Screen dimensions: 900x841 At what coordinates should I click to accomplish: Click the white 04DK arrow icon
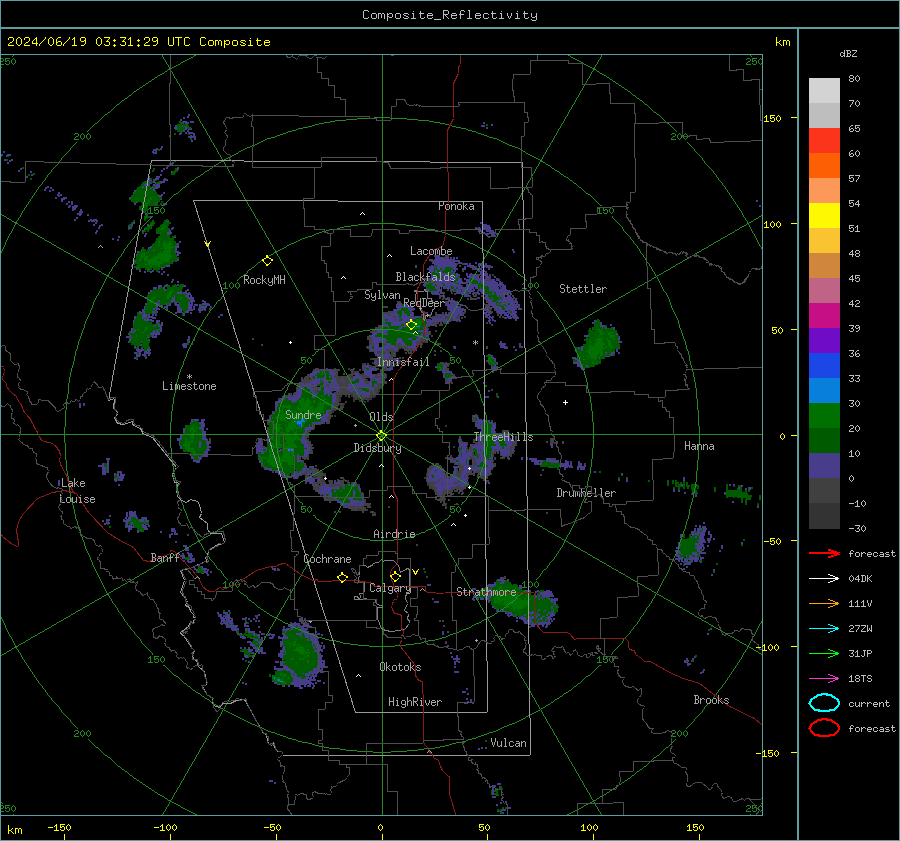tap(824, 578)
